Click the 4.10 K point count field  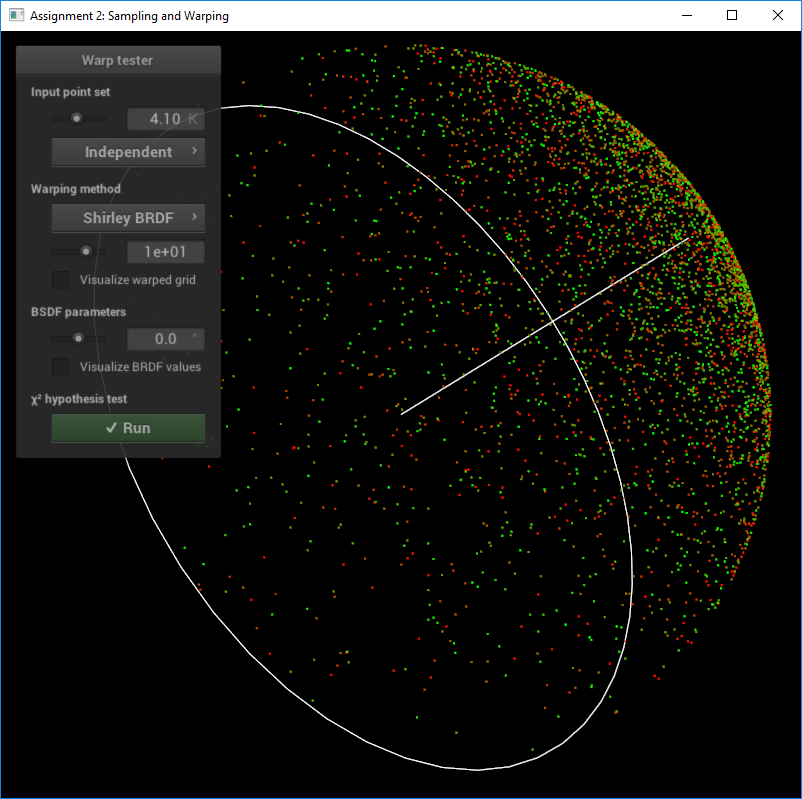166,119
